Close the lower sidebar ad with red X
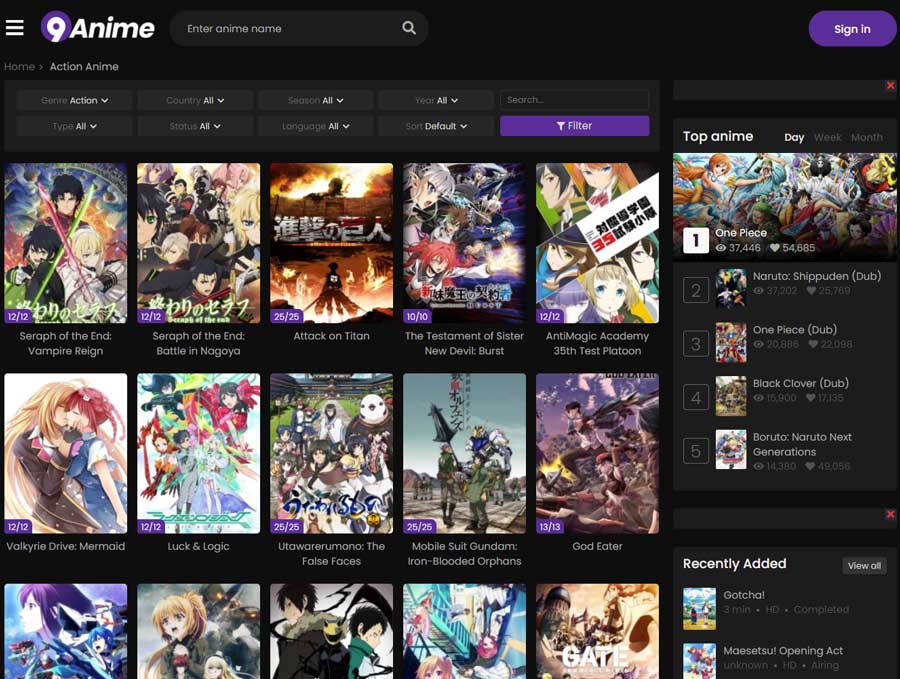The image size is (900, 679). [x=890, y=514]
